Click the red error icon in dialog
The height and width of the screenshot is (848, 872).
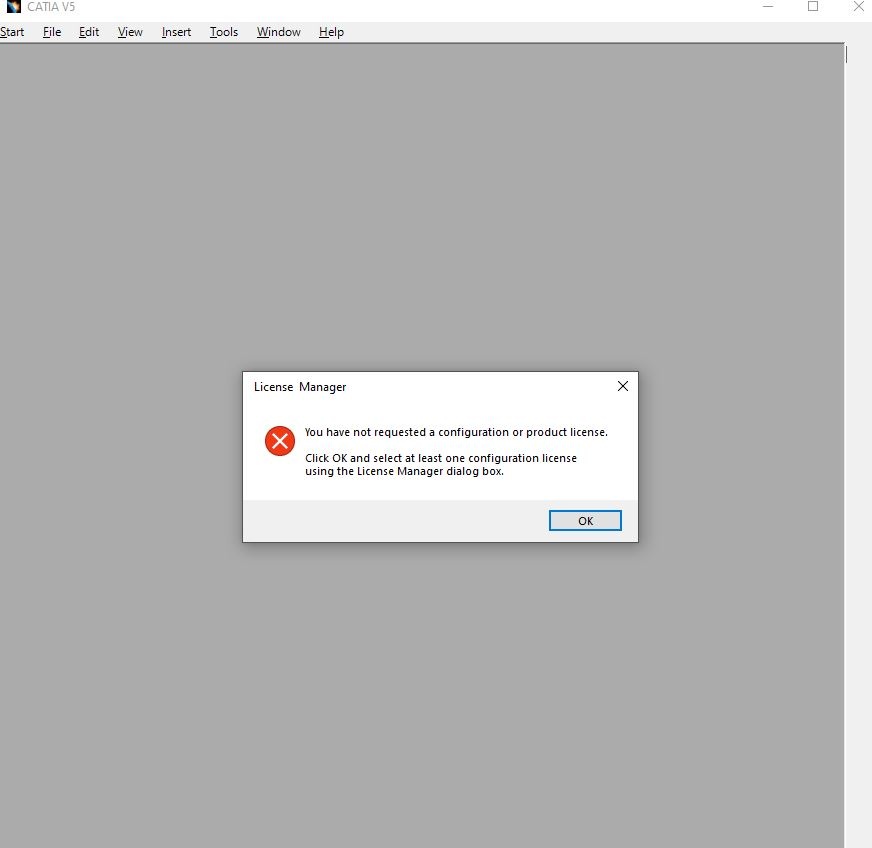(x=280, y=441)
